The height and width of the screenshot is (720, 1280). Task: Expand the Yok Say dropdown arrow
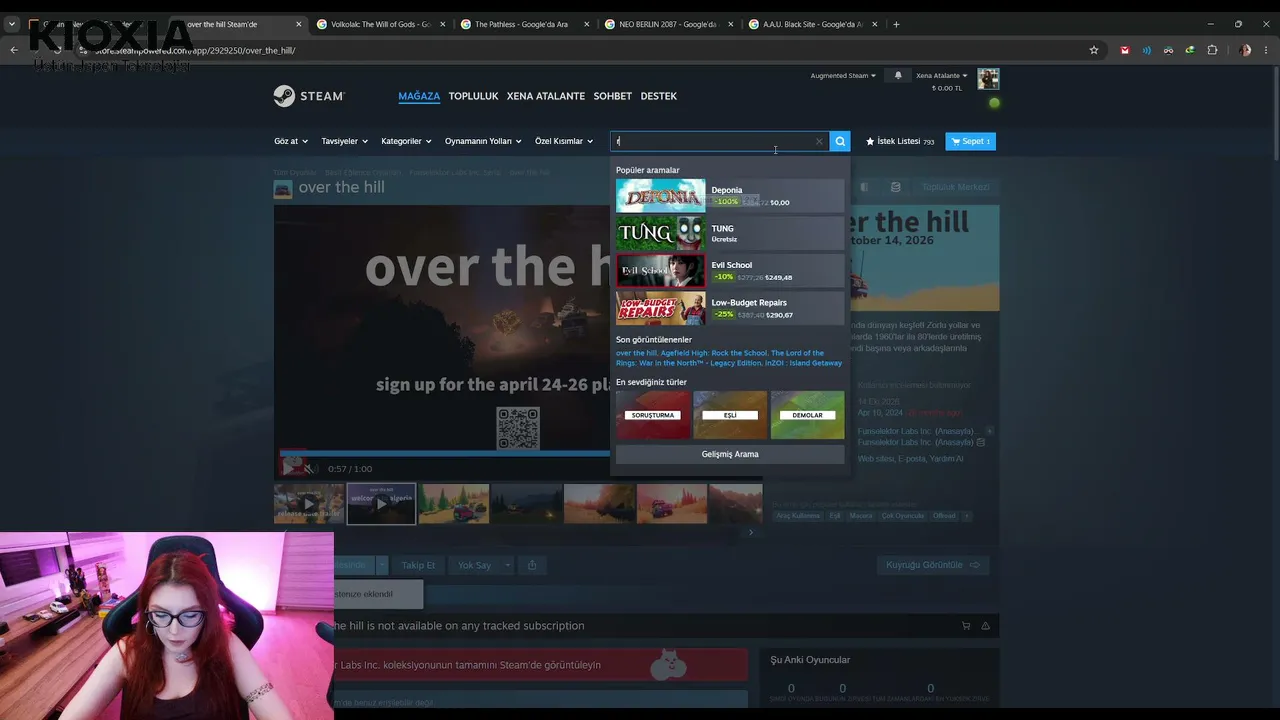coord(507,565)
